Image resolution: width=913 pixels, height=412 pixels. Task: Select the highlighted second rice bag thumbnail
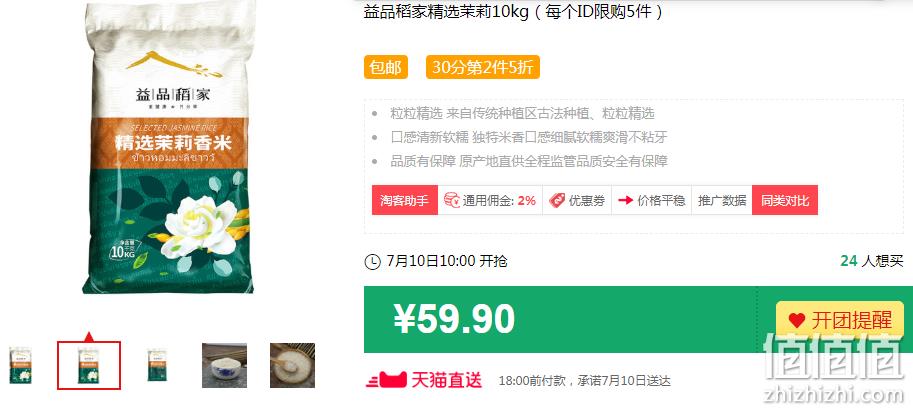pyautogui.click(x=89, y=365)
